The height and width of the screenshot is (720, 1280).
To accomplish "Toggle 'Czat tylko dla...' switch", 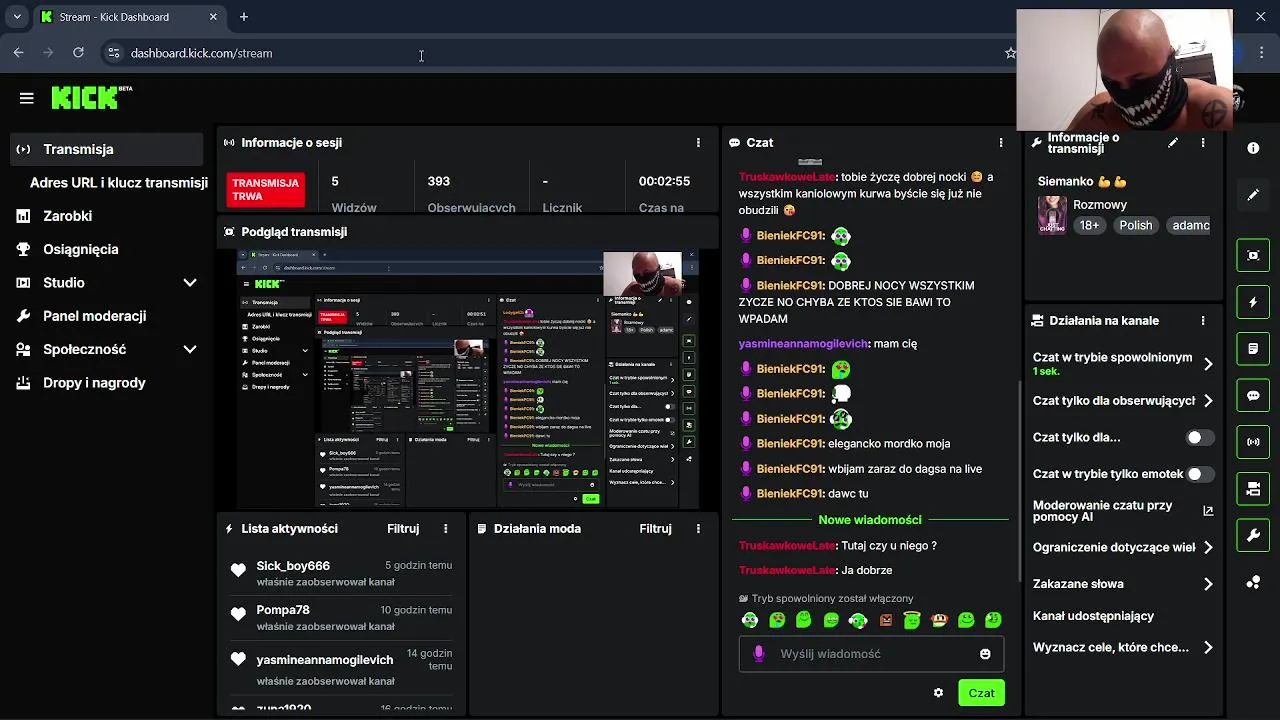I will (x=1200, y=438).
